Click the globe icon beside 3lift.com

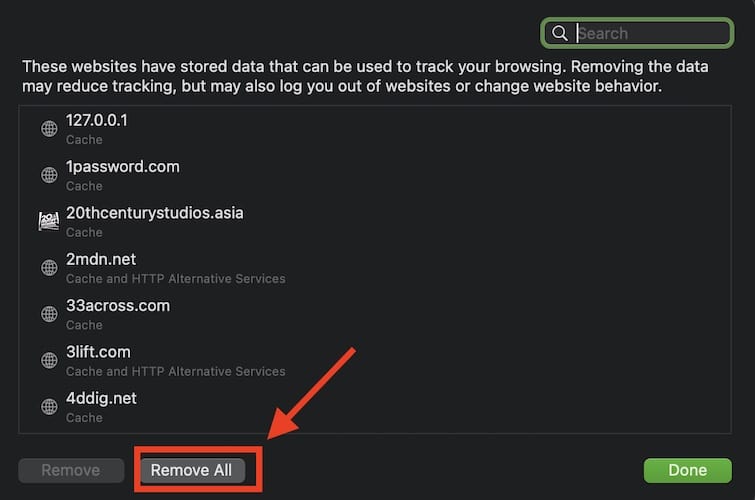[49, 361]
